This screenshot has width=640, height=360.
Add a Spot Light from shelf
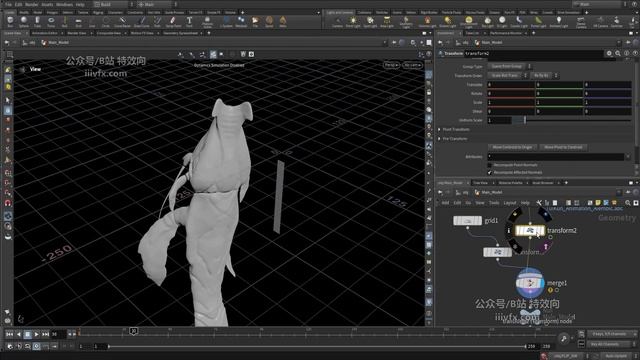(x=370, y=22)
